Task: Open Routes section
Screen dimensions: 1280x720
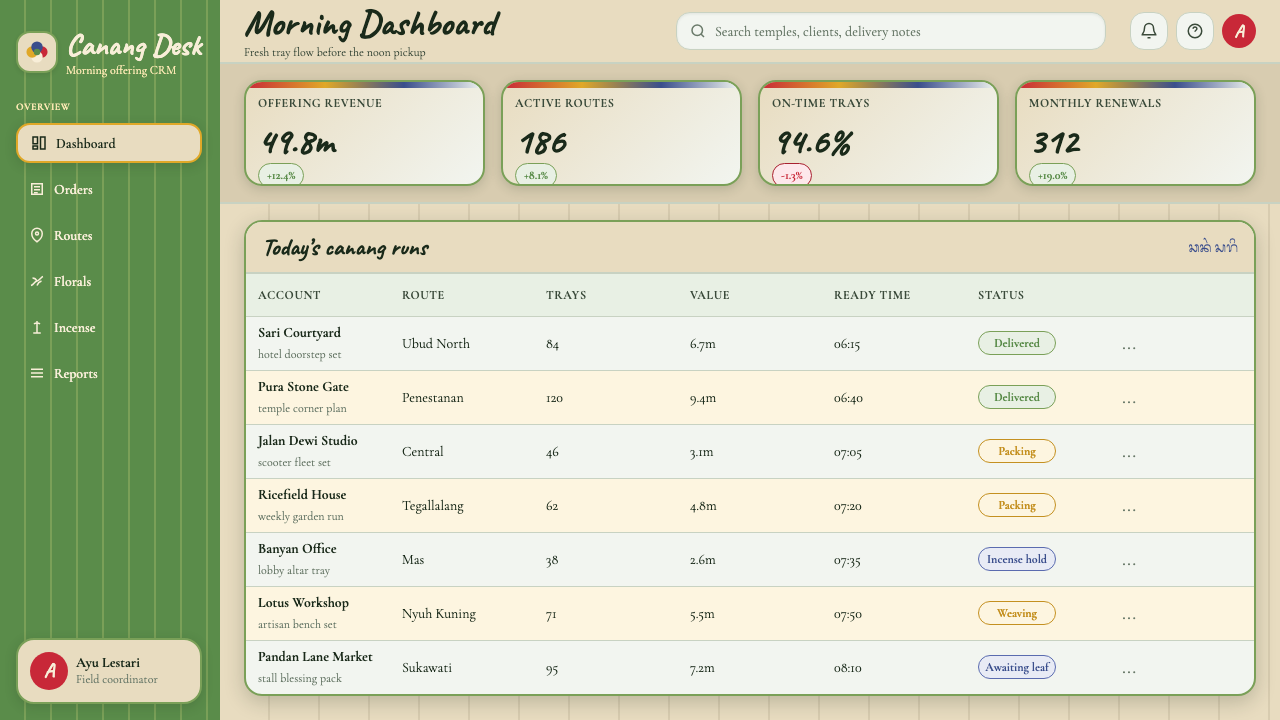Action: point(109,235)
